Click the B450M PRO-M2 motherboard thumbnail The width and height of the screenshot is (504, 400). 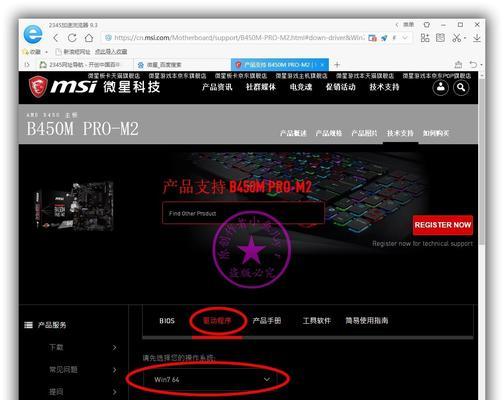pos(75,207)
